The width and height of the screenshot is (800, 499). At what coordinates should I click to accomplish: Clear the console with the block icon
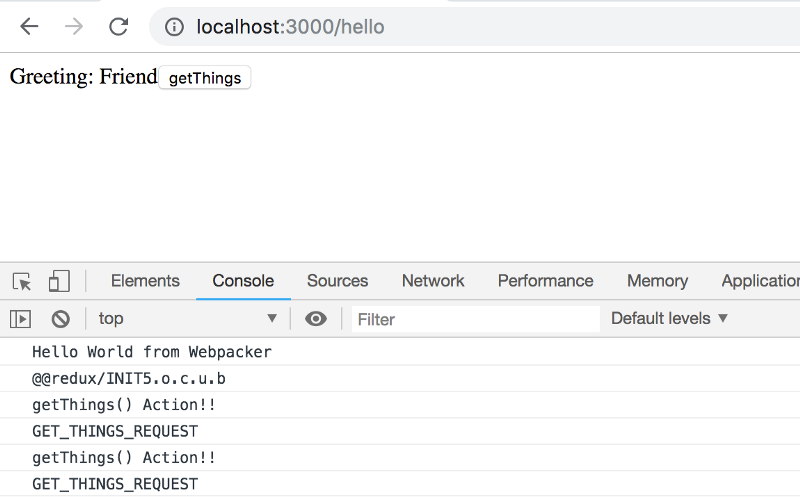click(x=61, y=319)
